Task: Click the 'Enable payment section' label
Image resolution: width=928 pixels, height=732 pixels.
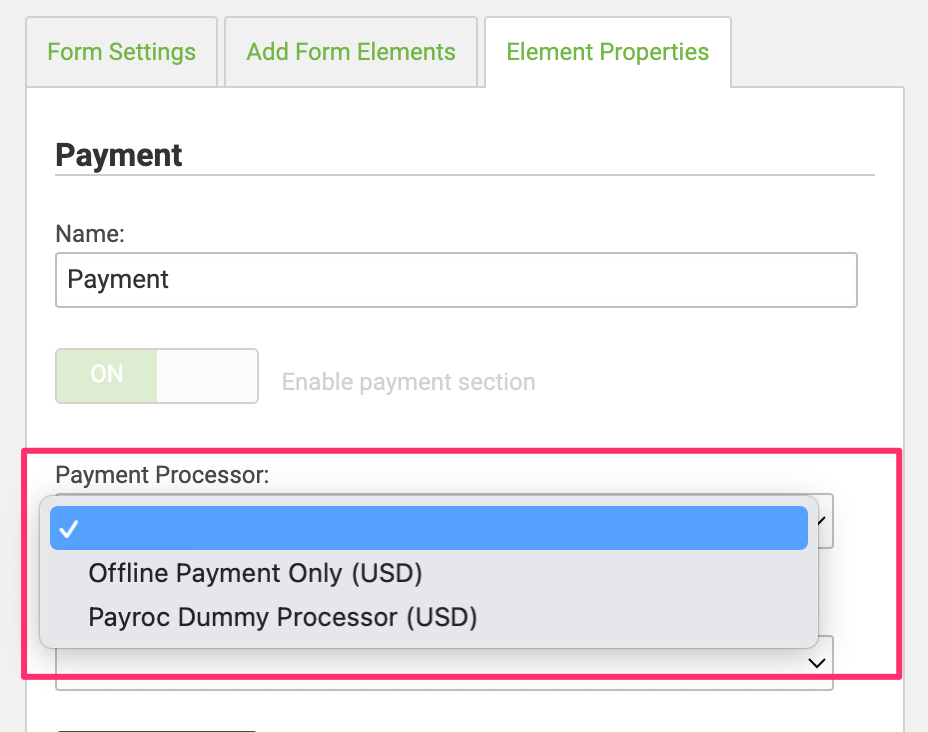Action: pyautogui.click(x=408, y=382)
